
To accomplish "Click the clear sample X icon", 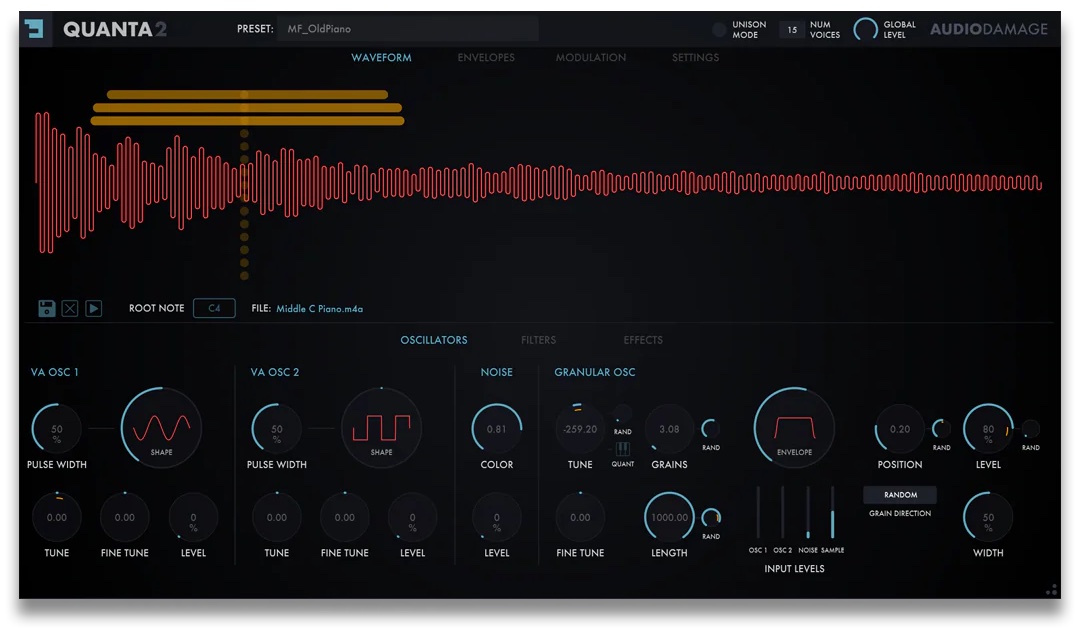I will [70, 309].
